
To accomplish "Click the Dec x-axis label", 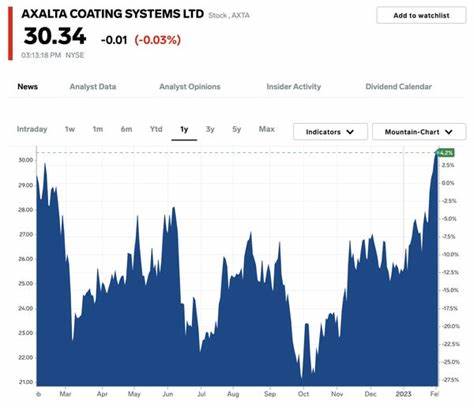I will tap(370, 394).
